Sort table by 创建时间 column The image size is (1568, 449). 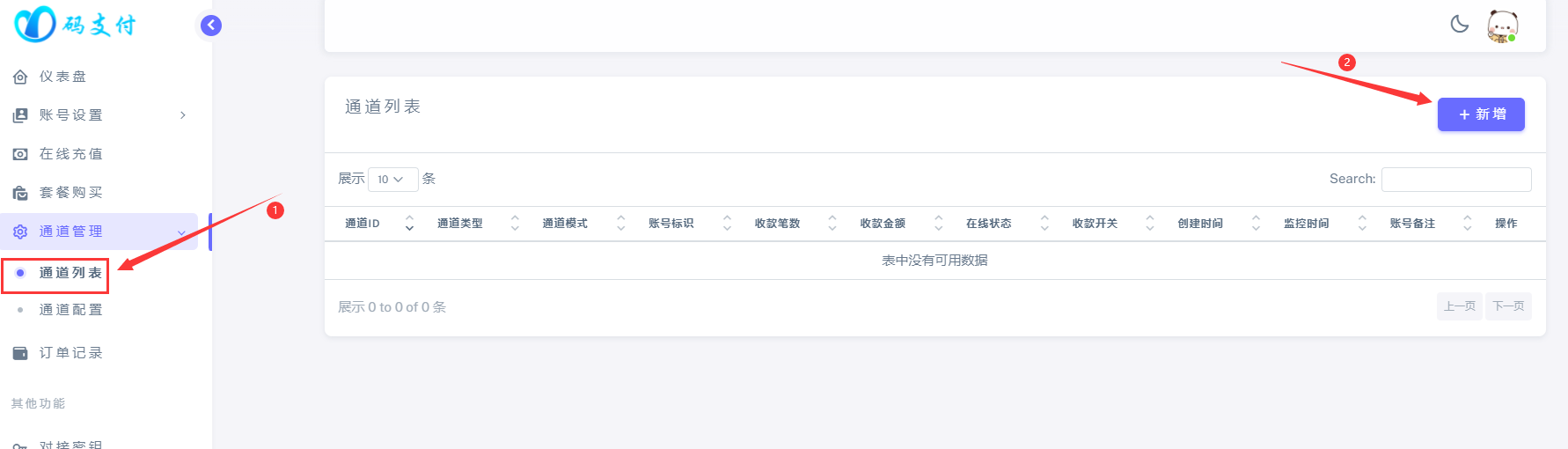click(1218, 224)
